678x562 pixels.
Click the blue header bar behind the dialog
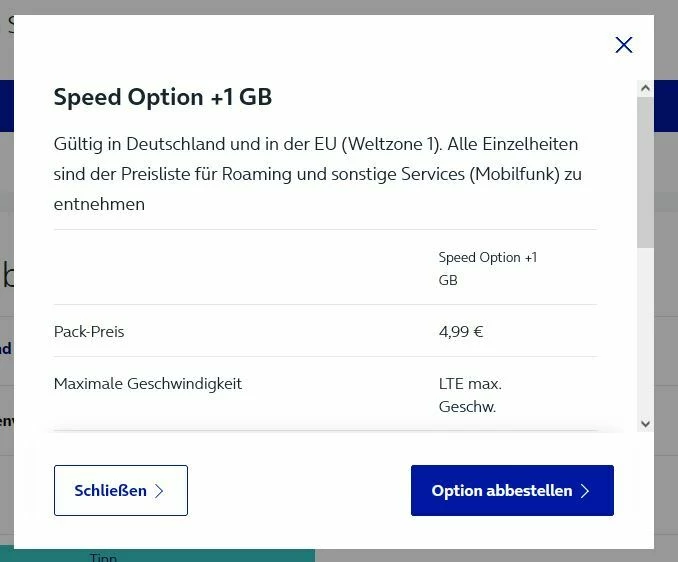665,105
